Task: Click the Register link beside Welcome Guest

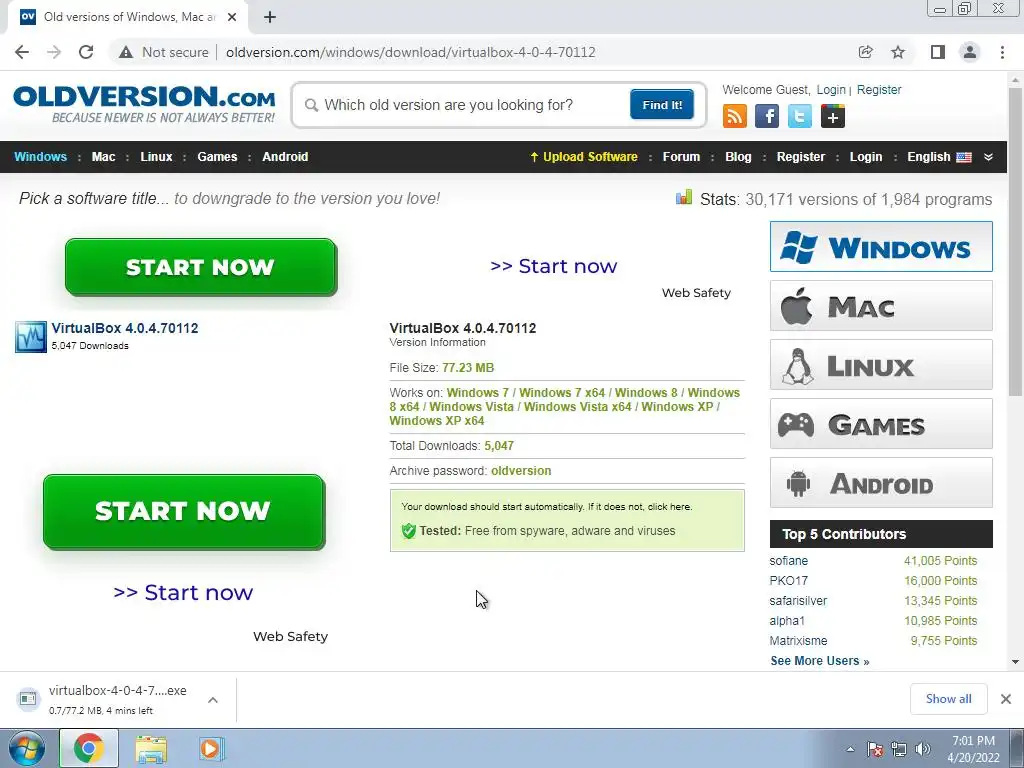Action: pos(879,90)
